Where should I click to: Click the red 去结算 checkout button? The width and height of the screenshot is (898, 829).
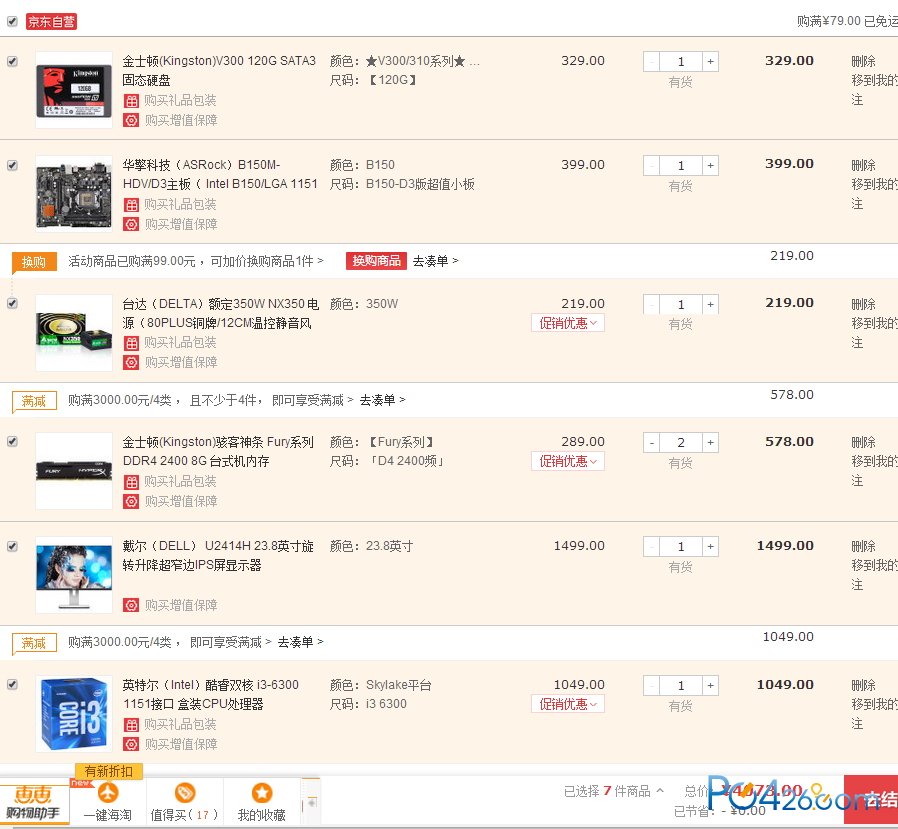click(871, 799)
